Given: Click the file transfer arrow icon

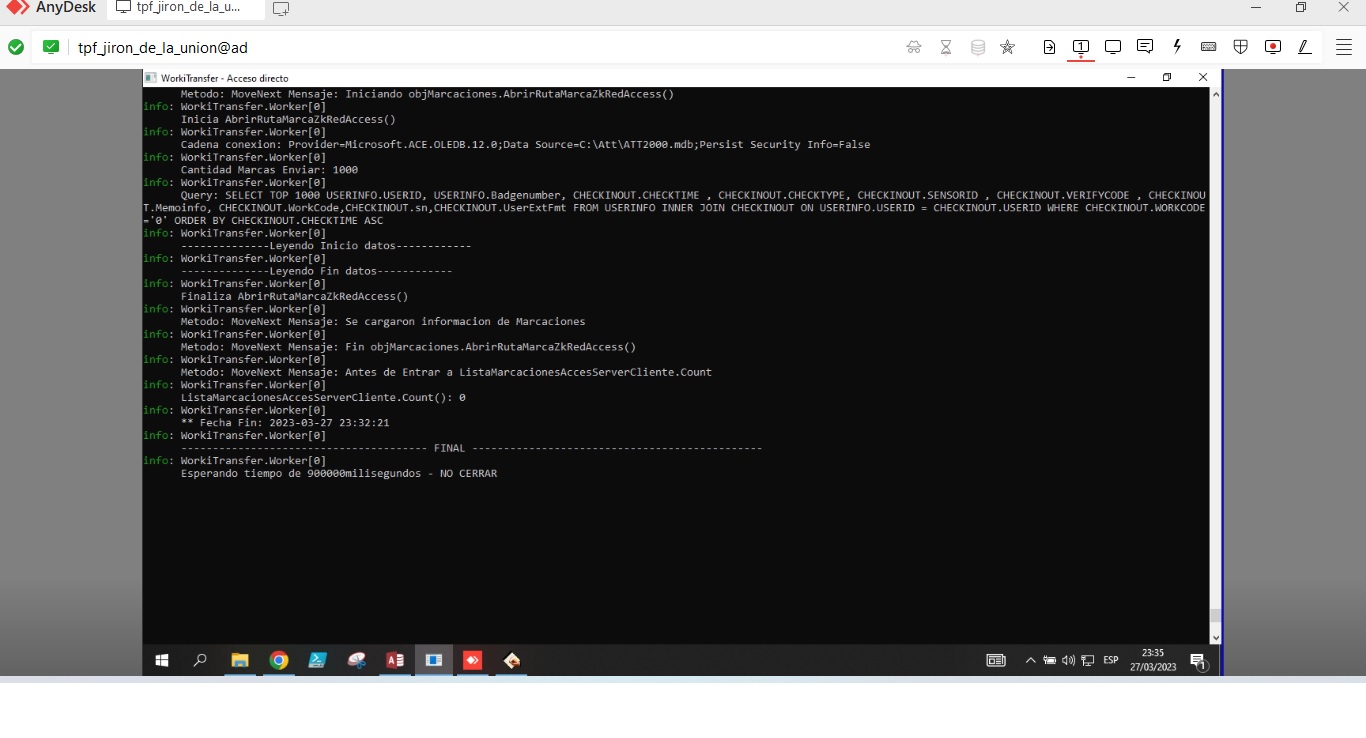Looking at the screenshot, I should coord(1049,47).
